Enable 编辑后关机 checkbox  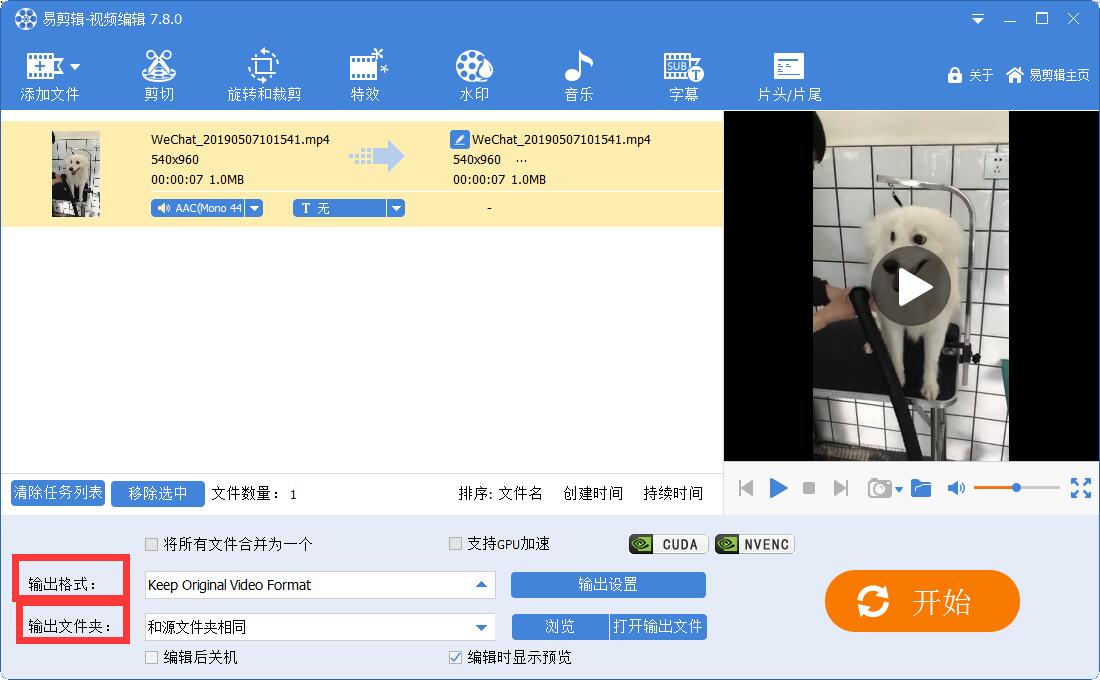[151, 658]
